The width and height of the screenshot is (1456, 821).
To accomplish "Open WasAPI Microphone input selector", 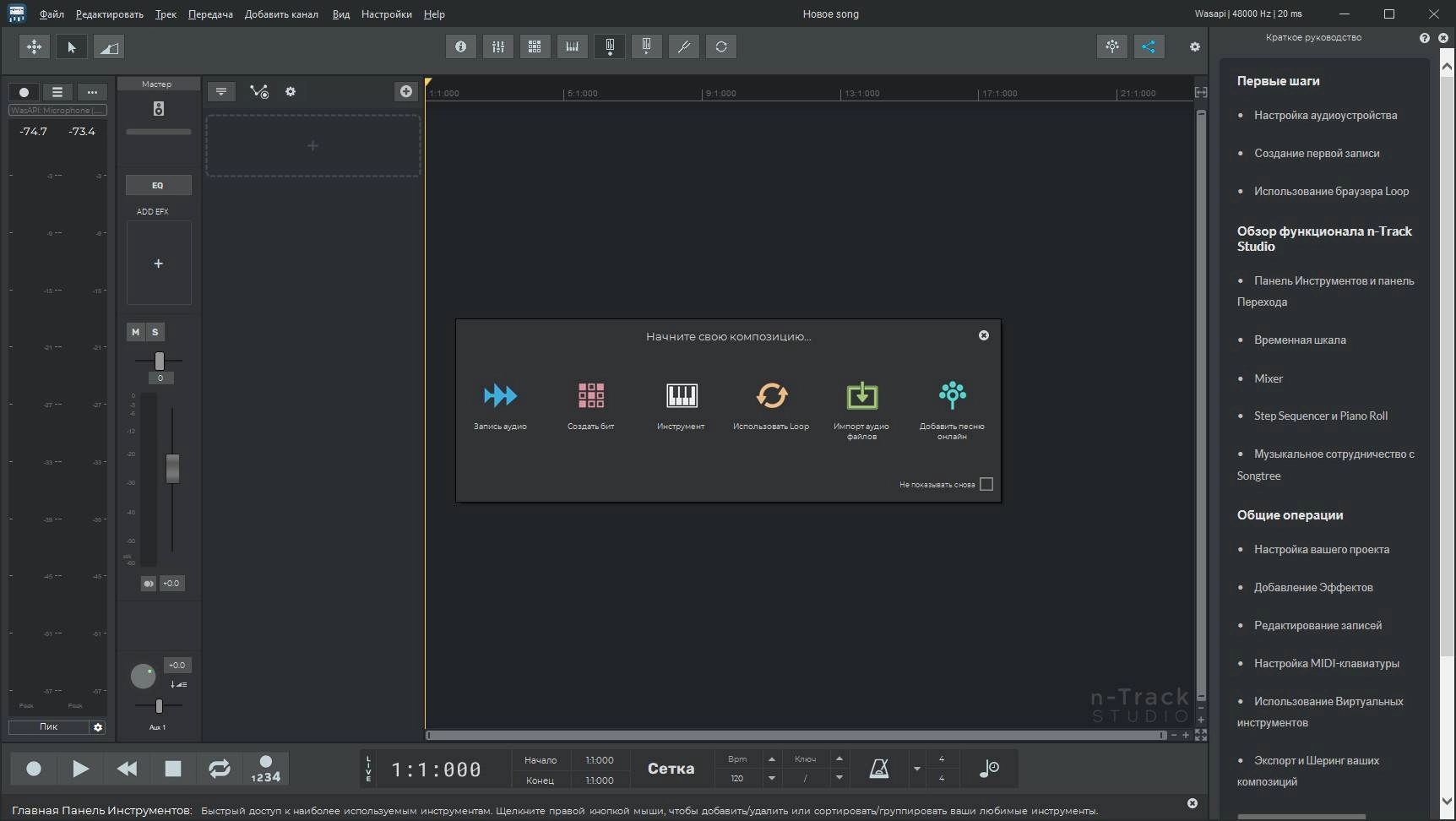I will click(x=57, y=111).
